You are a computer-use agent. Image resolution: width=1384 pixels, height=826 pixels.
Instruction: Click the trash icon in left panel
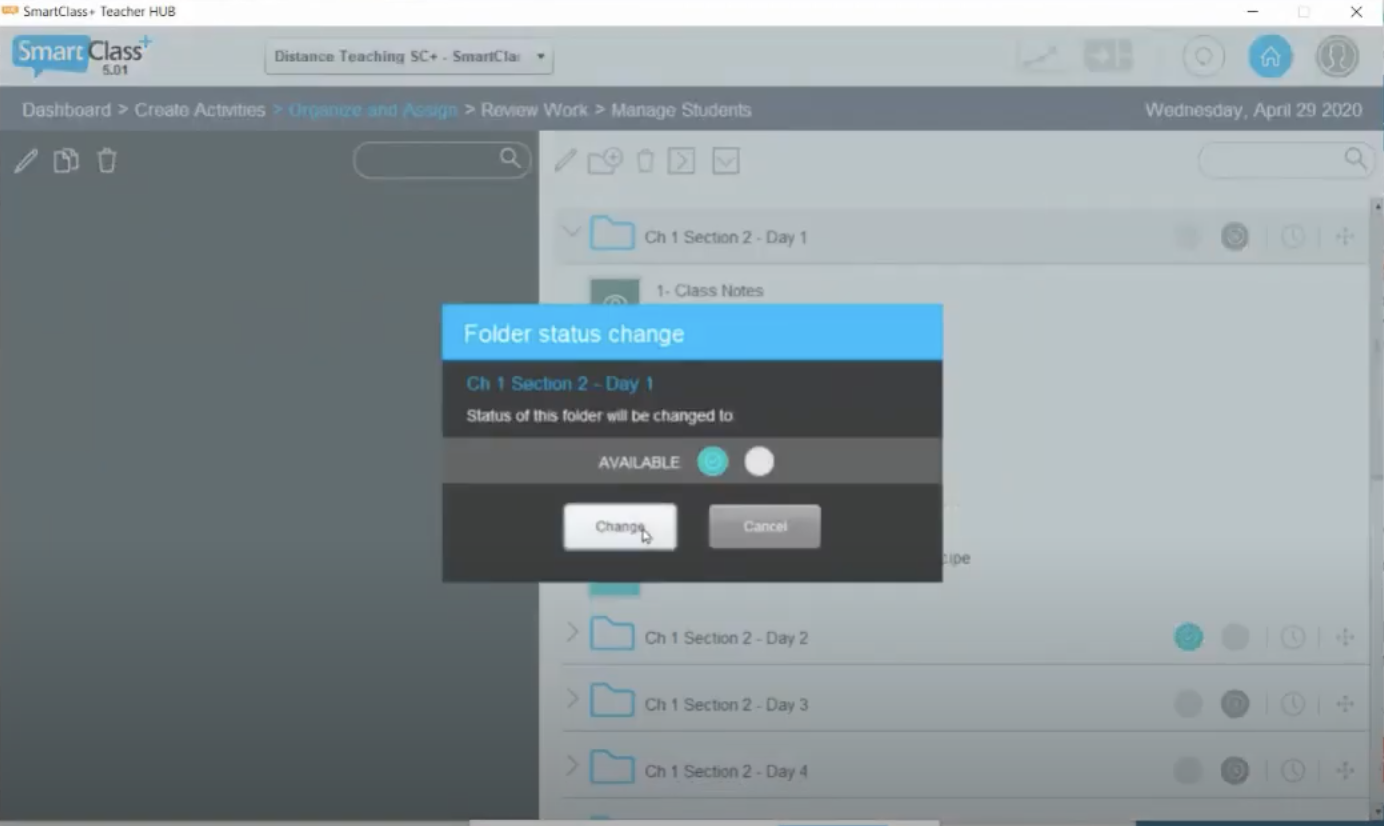(x=107, y=161)
